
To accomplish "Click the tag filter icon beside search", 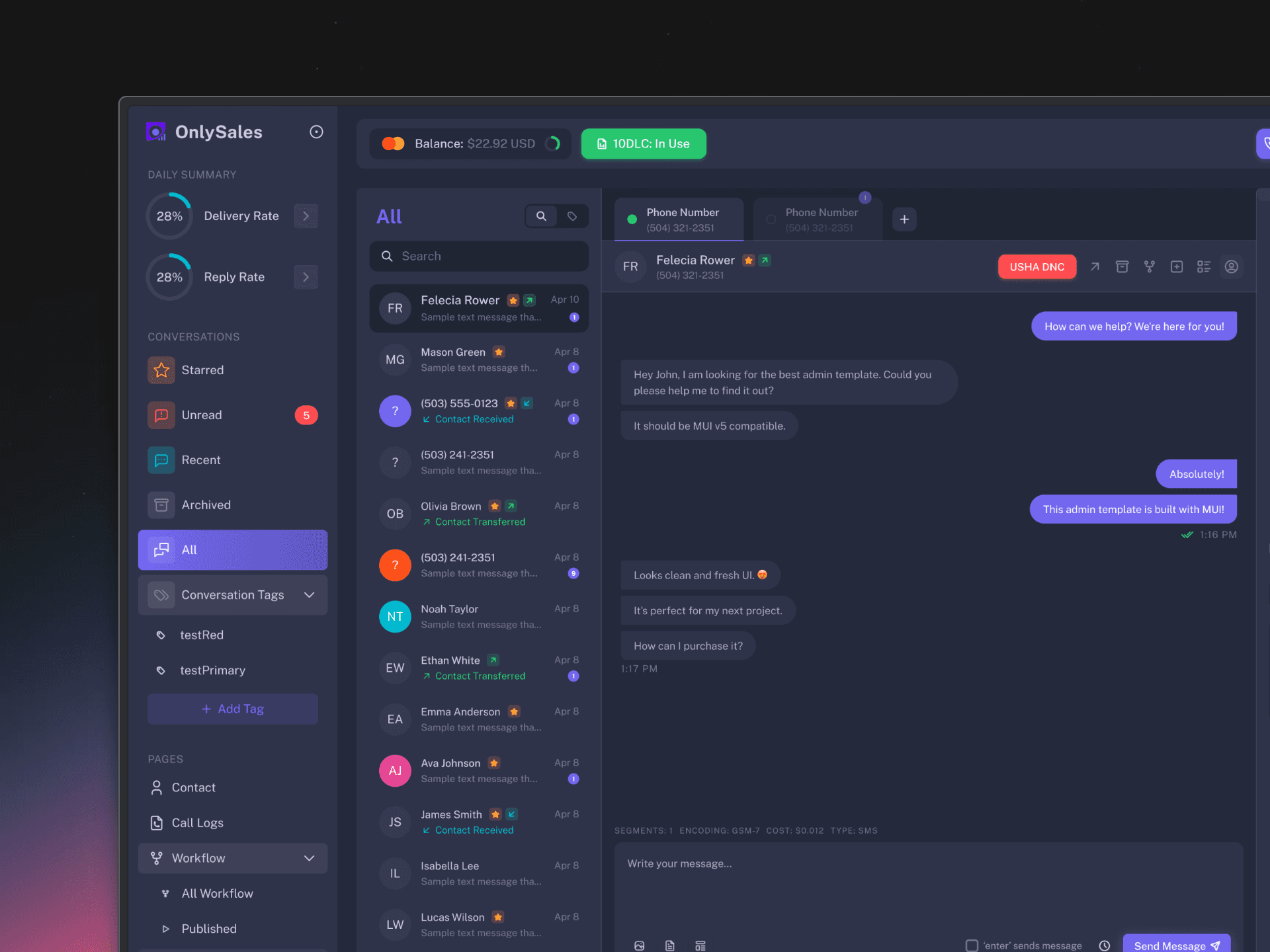I will [572, 216].
